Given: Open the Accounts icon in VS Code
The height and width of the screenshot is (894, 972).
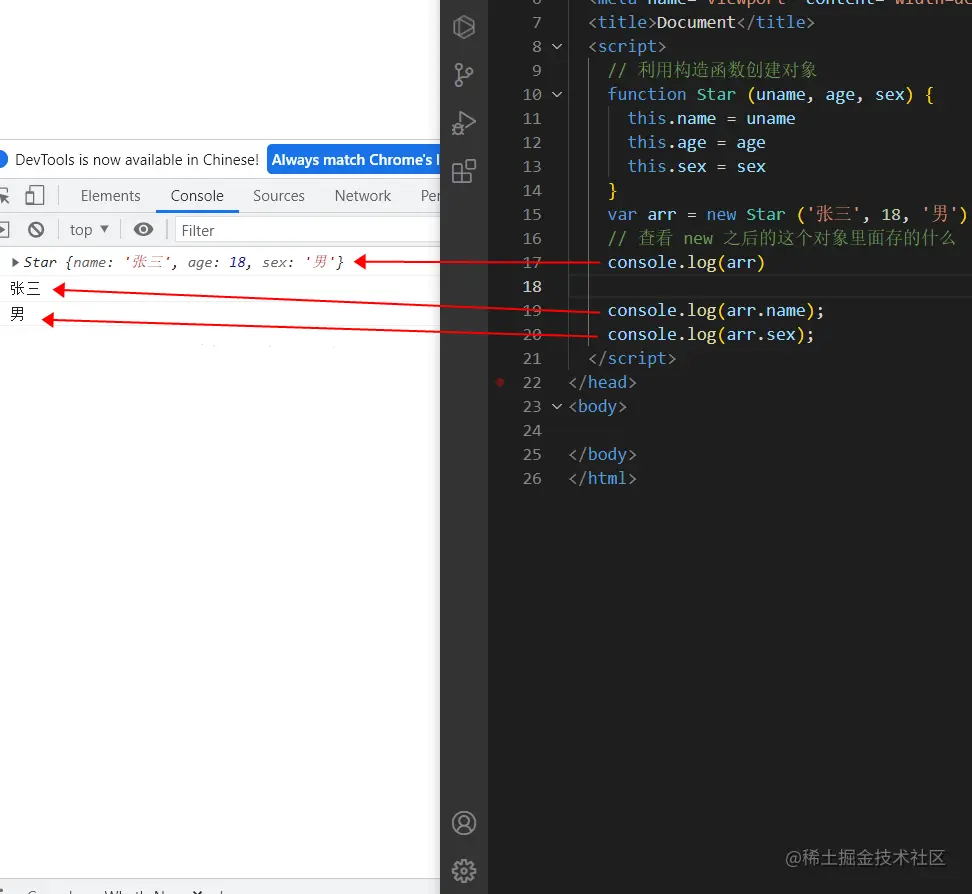Looking at the screenshot, I should pyautogui.click(x=464, y=823).
